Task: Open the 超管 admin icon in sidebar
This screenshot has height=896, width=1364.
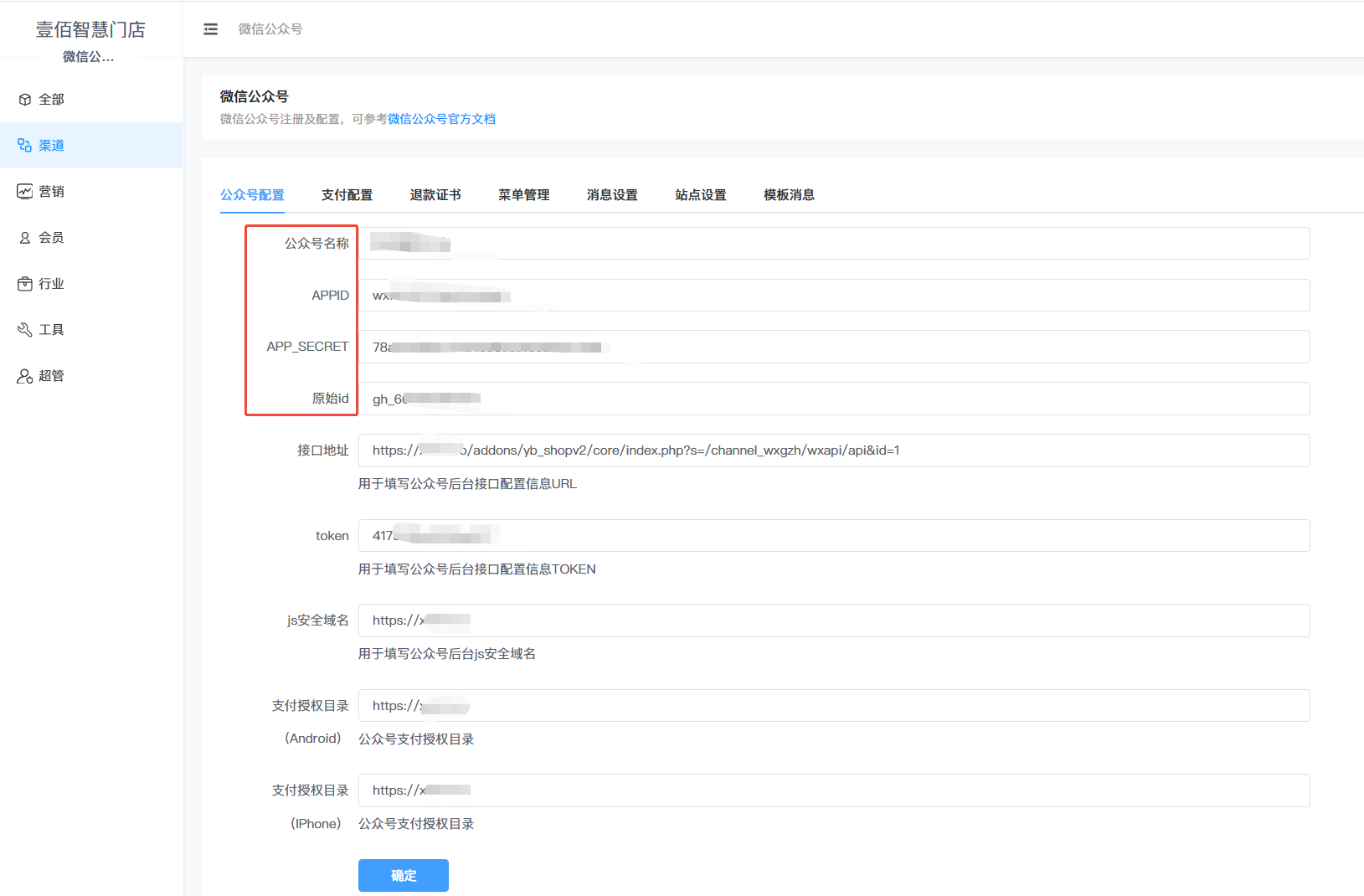Action: point(25,376)
